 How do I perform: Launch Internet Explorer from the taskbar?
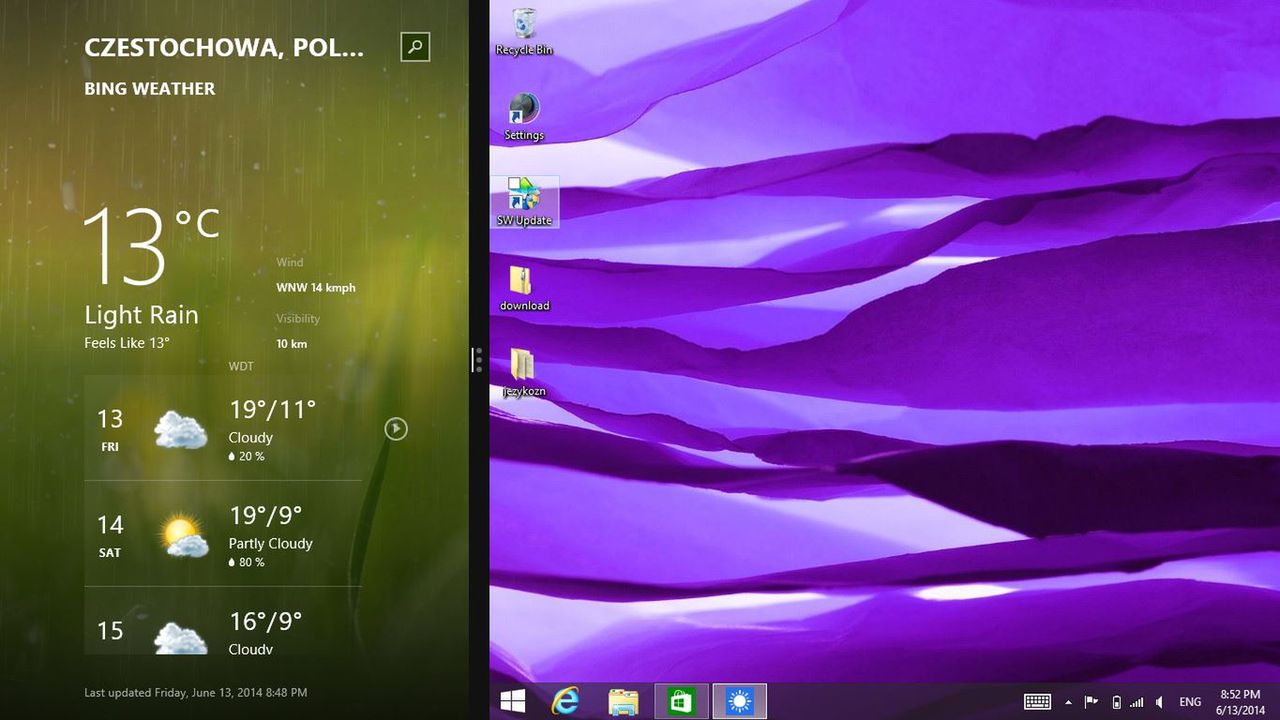tap(566, 701)
